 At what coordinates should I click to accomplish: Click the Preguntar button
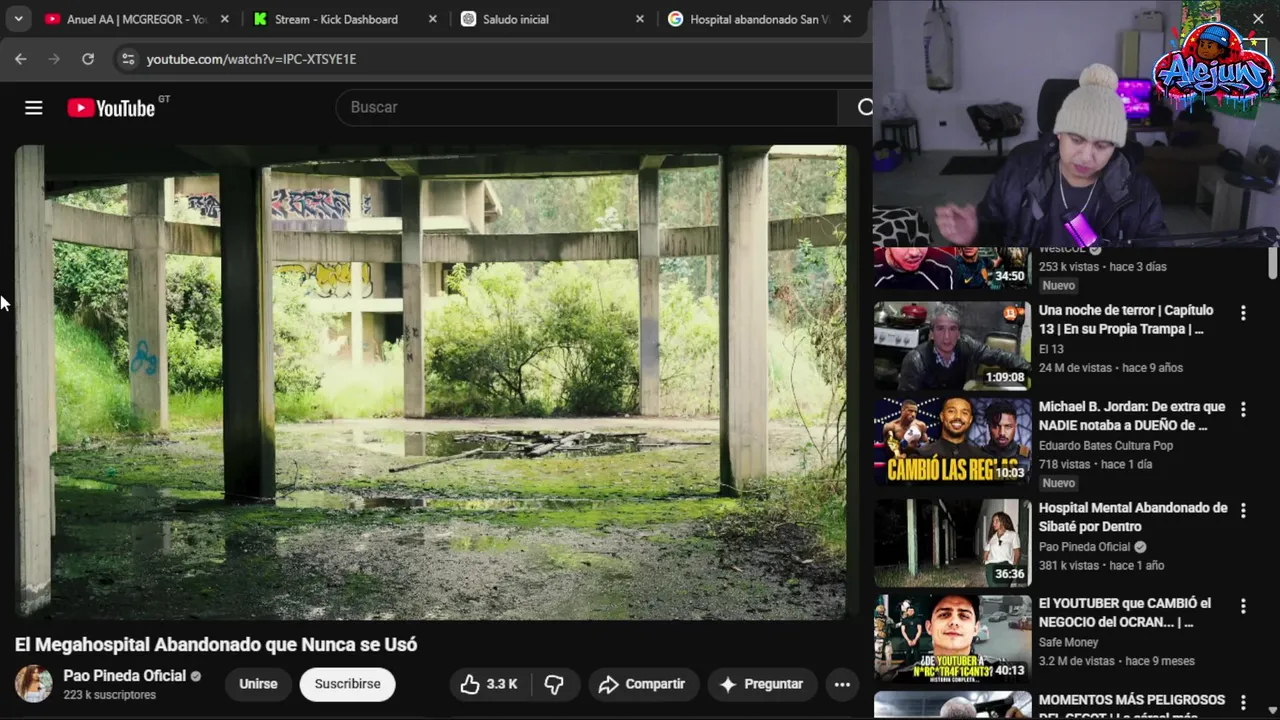pyautogui.click(x=762, y=684)
